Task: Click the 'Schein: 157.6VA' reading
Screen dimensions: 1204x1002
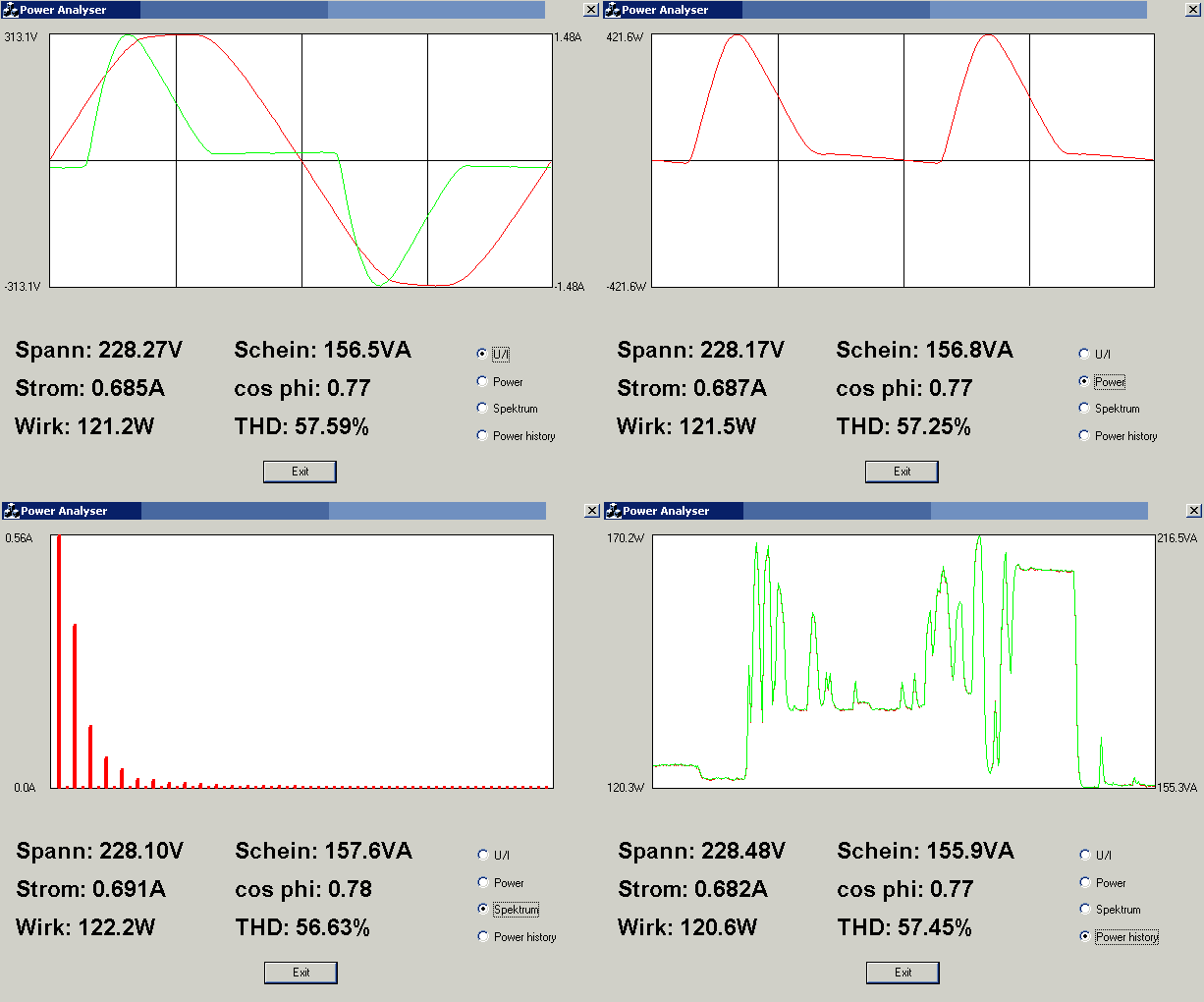Action: pos(323,852)
